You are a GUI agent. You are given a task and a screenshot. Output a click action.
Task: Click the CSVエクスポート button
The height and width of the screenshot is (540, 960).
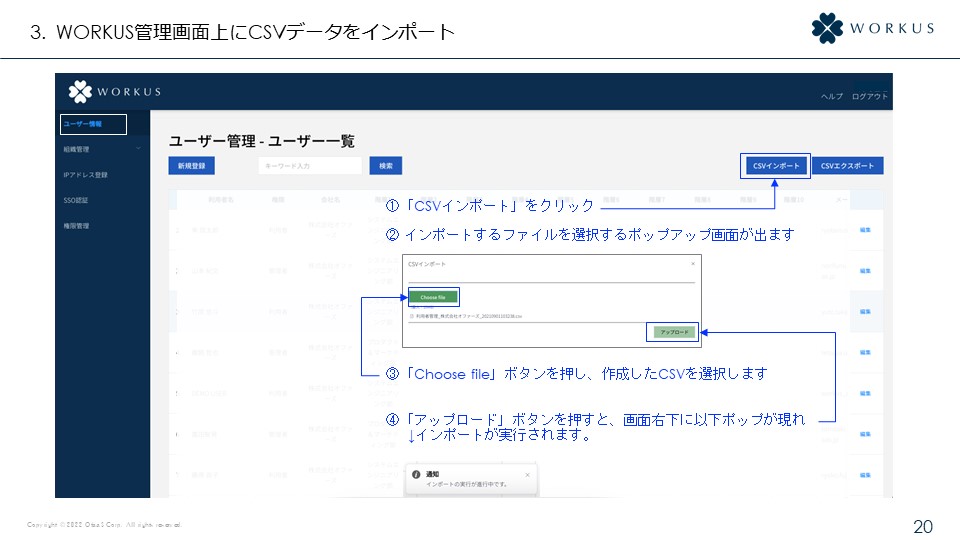point(847,166)
